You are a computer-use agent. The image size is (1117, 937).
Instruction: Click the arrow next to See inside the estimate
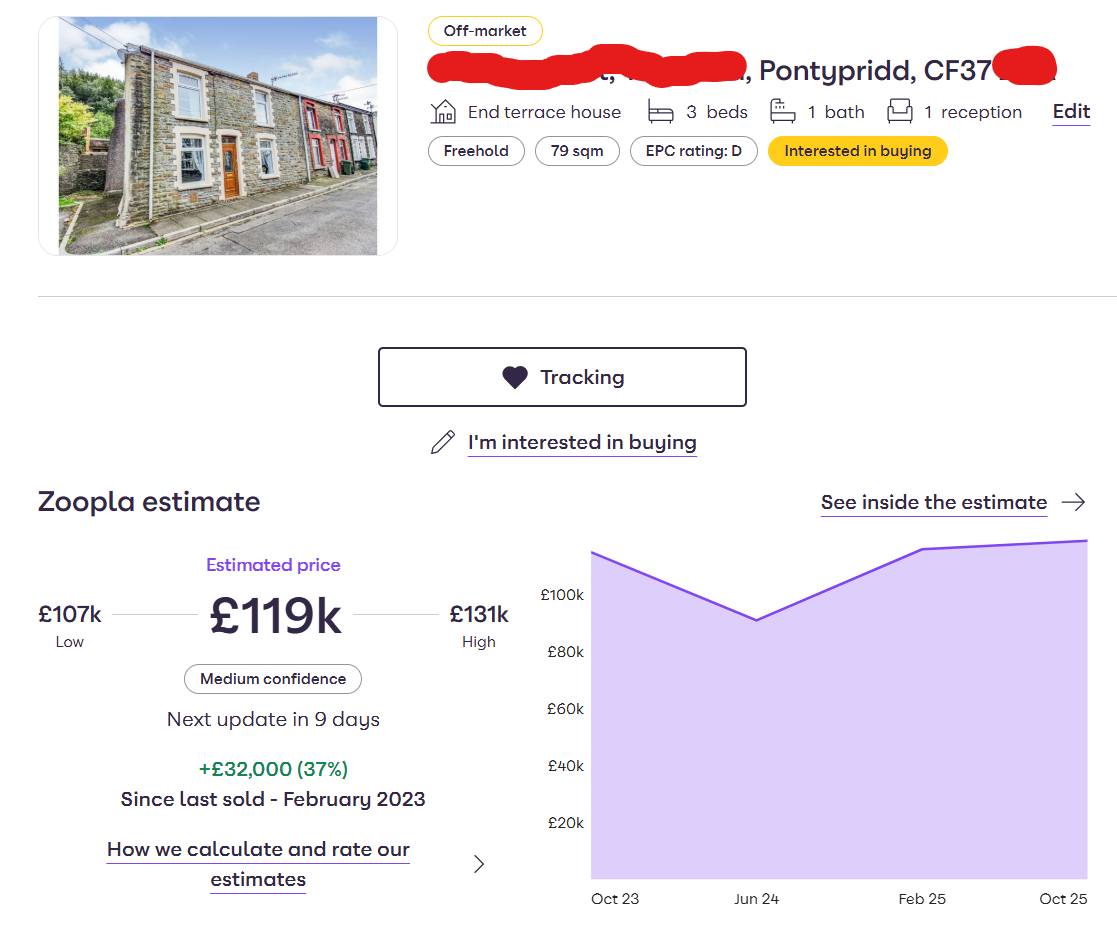tap(1073, 502)
